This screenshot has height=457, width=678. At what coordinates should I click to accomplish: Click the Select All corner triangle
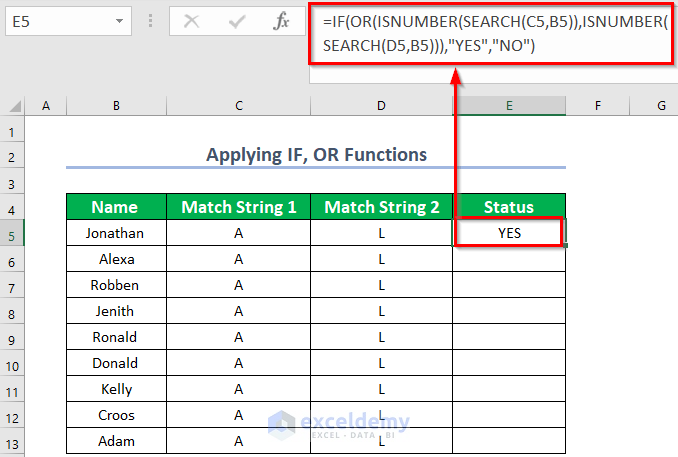(13, 105)
